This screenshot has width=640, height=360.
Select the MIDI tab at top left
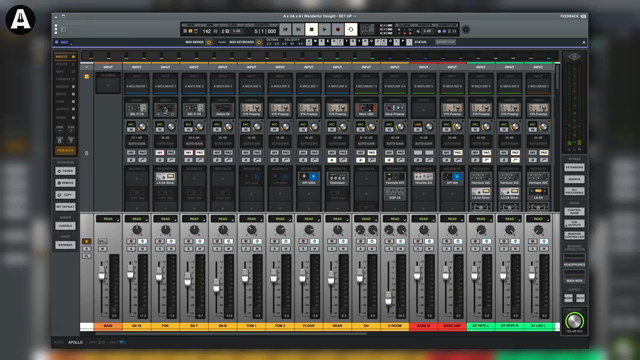click(x=62, y=42)
